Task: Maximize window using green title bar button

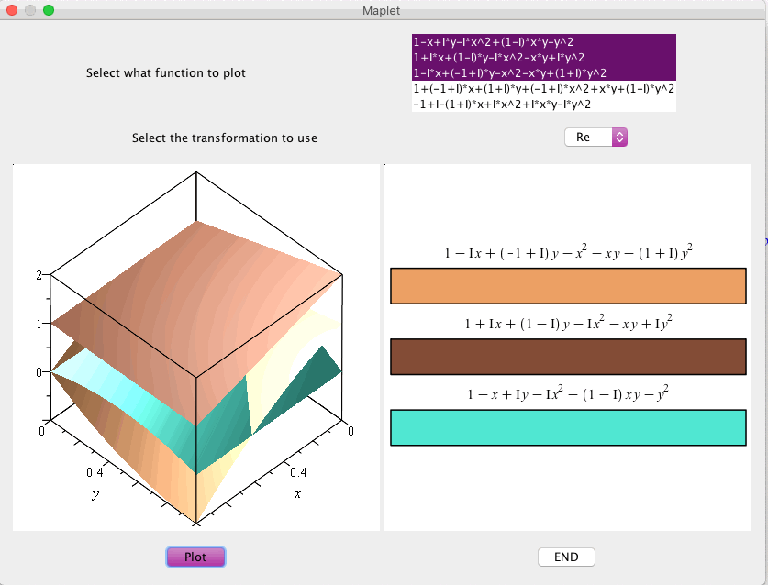Action: pyautogui.click(x=48, y=10)
